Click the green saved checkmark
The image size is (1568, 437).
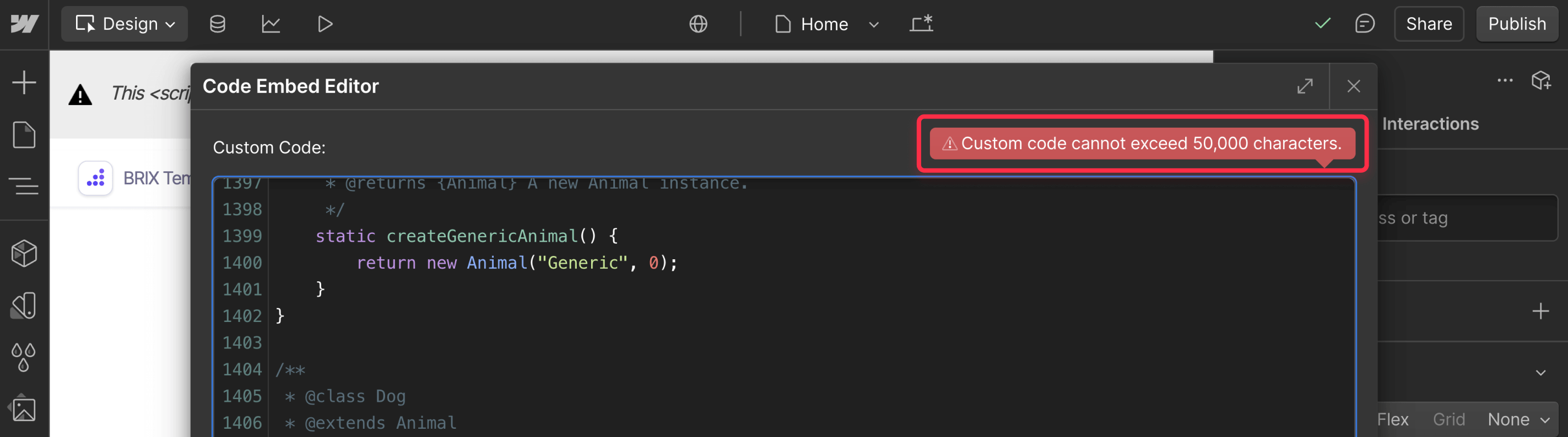pos(1322,24)
